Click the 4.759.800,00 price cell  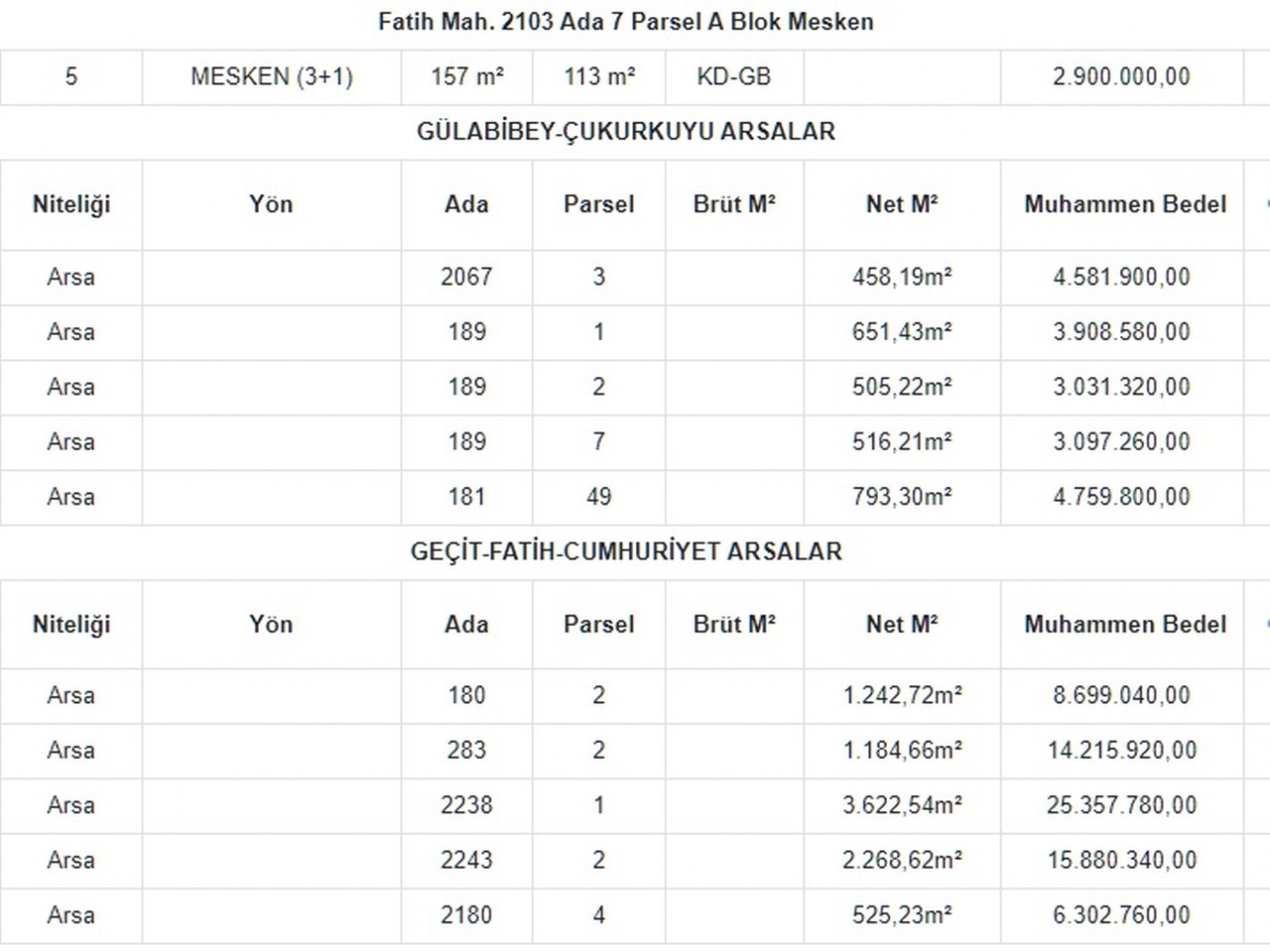[1121, 497]
